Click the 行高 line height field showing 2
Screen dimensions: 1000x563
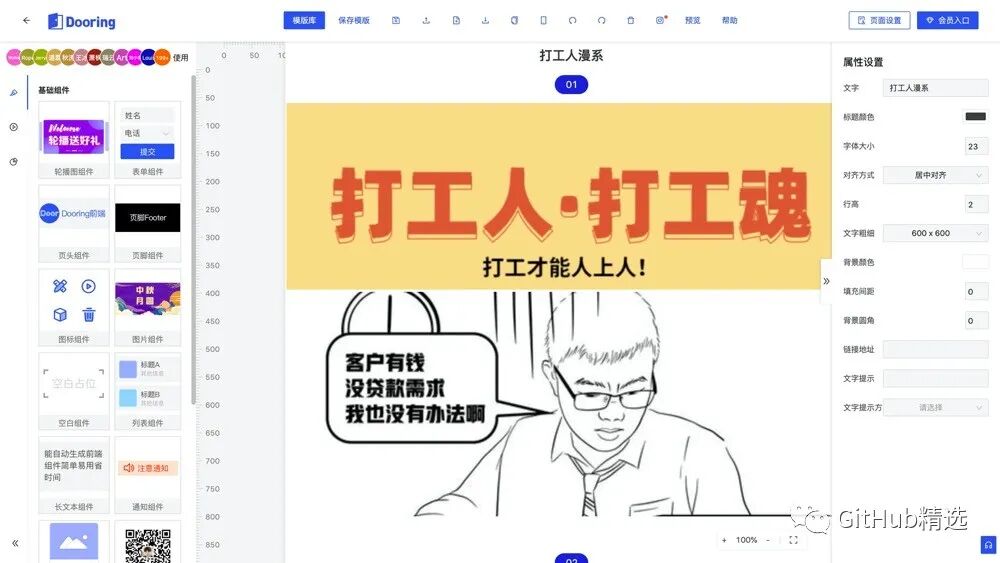coord(976,204)
